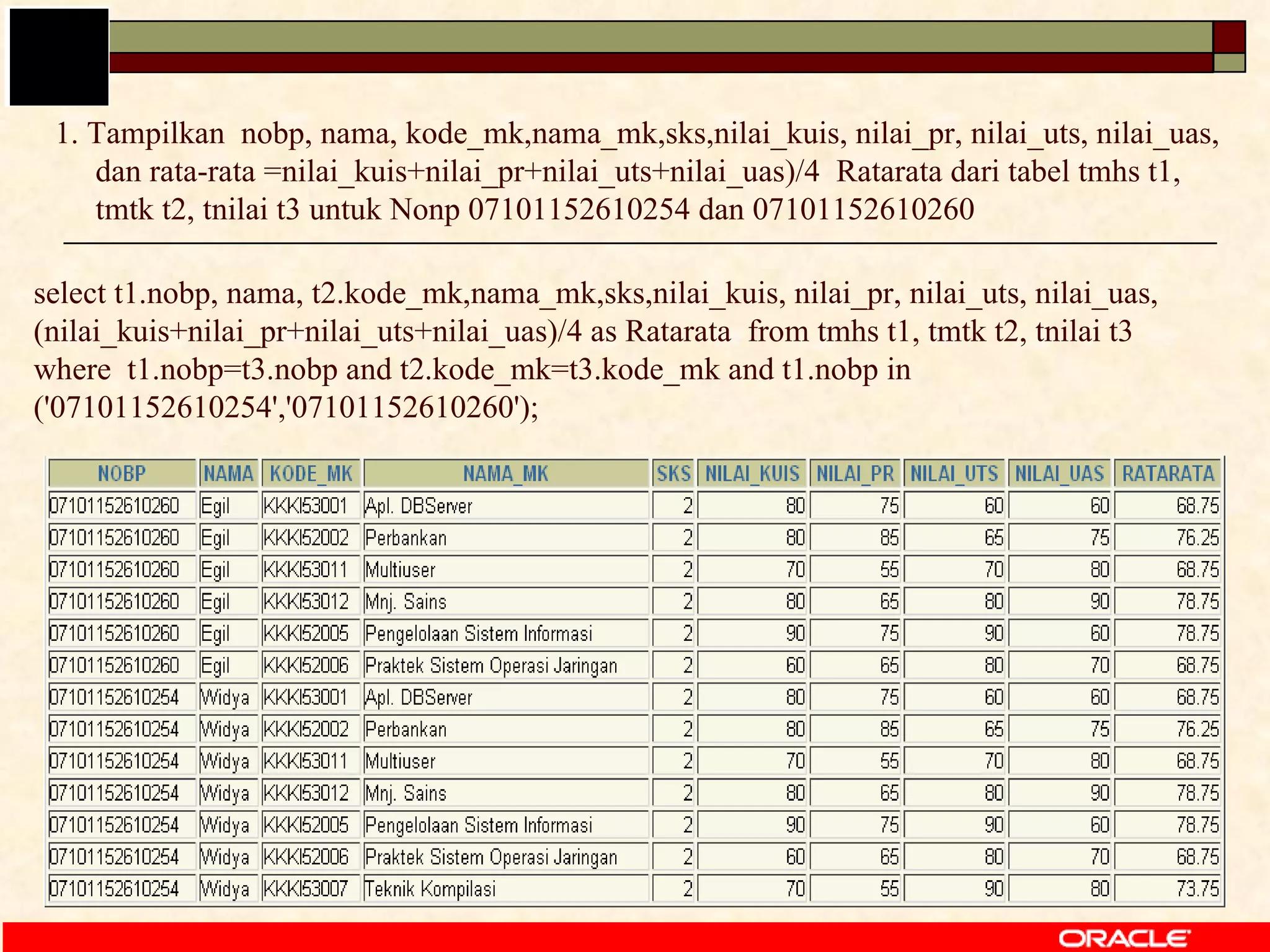The image size is (1270, 952).
Task: Select the NILAI_KUIS column header
Action: click(x=752, y=474)
